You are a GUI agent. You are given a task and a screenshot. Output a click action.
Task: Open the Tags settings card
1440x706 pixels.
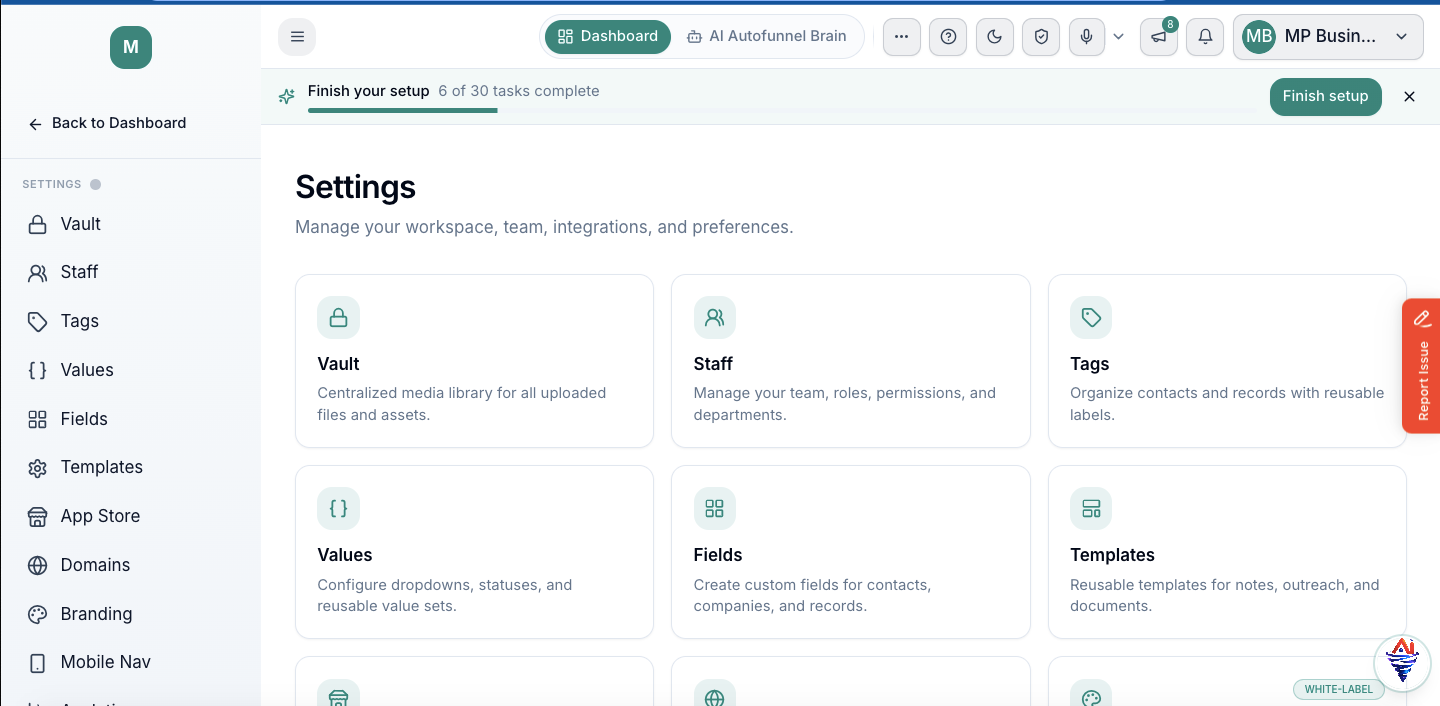1227,361
